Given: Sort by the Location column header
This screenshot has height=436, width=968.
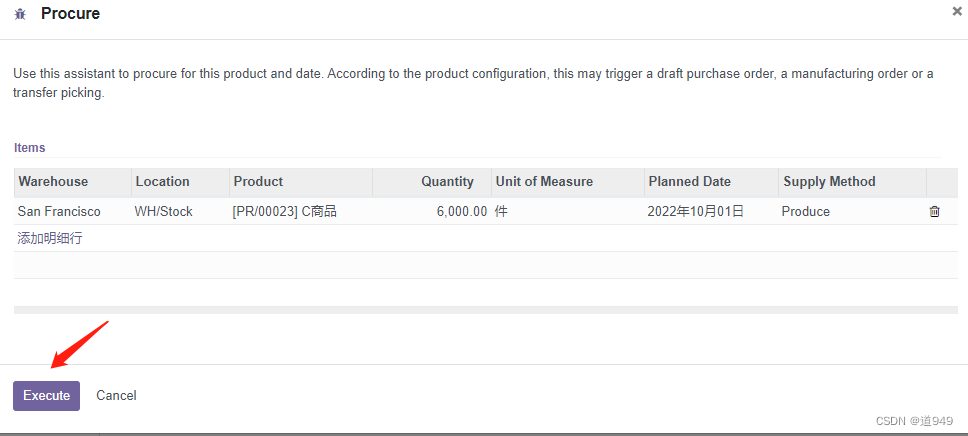Looking at the screenshot, I should [180, 182].
